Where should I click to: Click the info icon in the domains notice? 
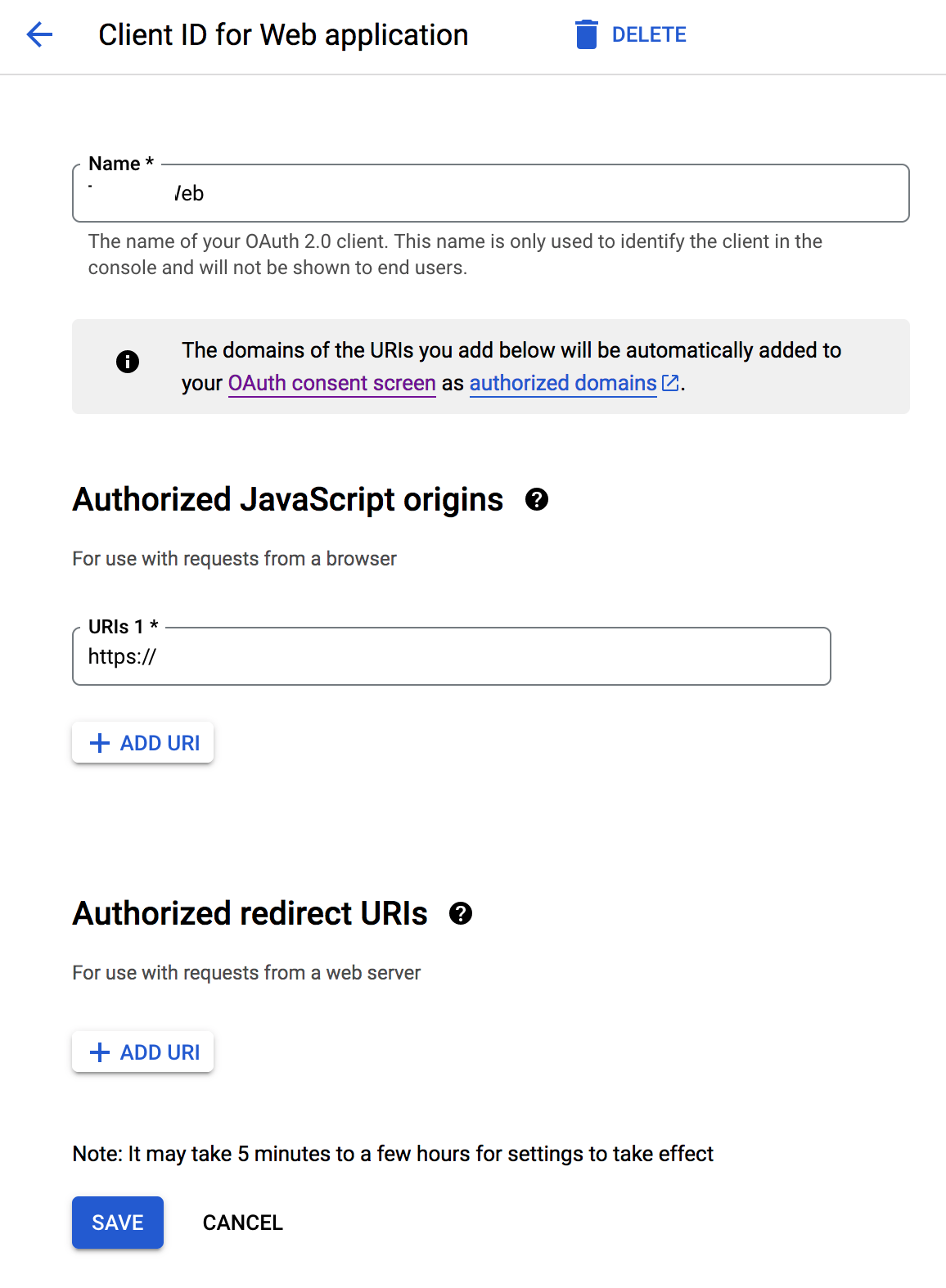coord(128,362)
